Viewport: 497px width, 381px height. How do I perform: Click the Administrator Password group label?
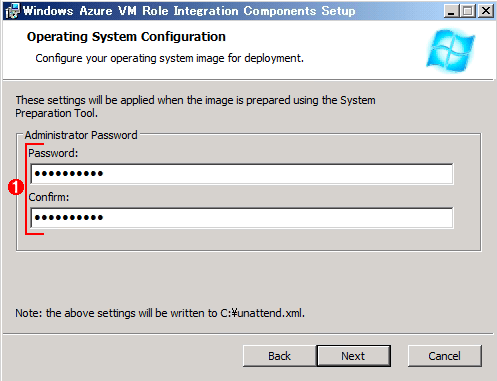[81, 135]
